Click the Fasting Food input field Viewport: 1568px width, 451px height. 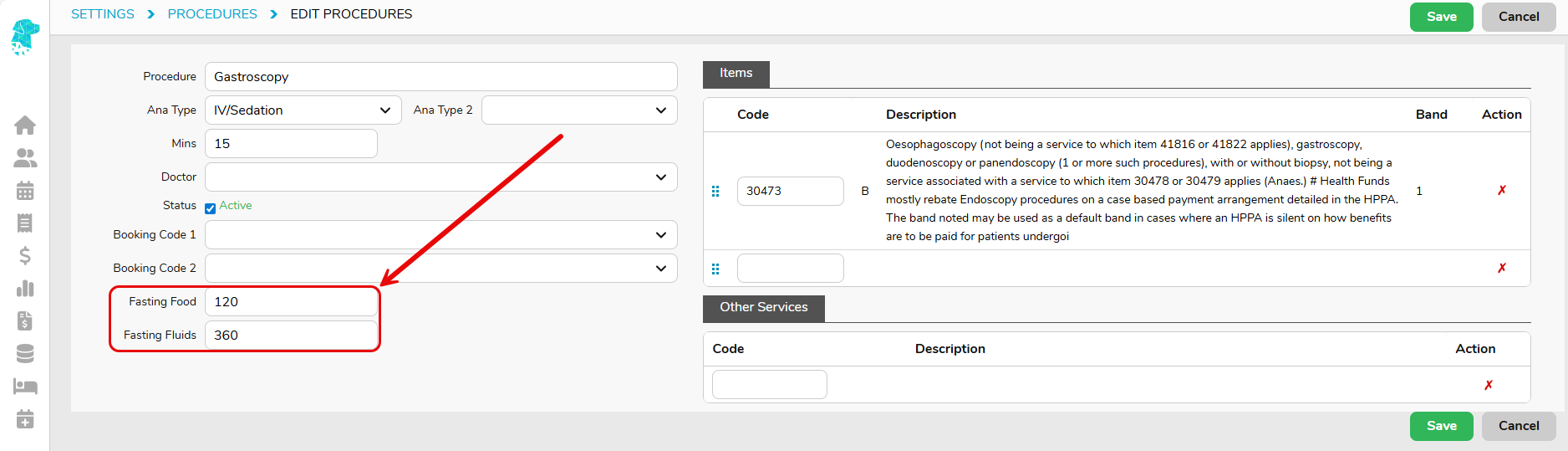coord(290,302)
